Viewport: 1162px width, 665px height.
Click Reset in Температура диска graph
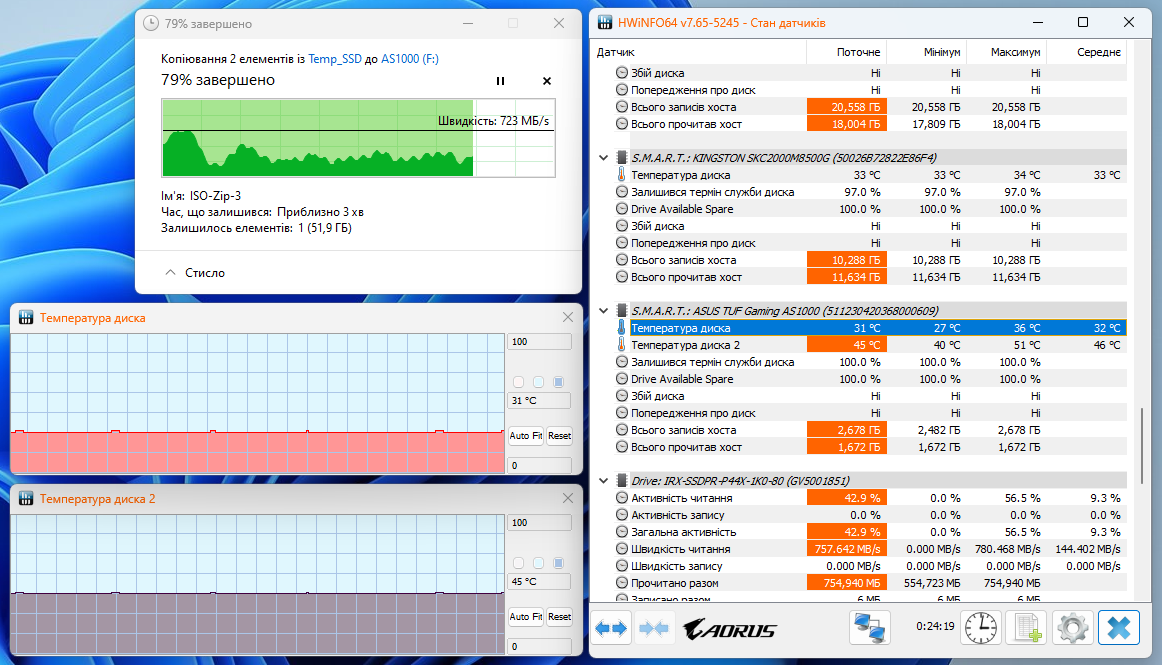[x=560, y=436]
